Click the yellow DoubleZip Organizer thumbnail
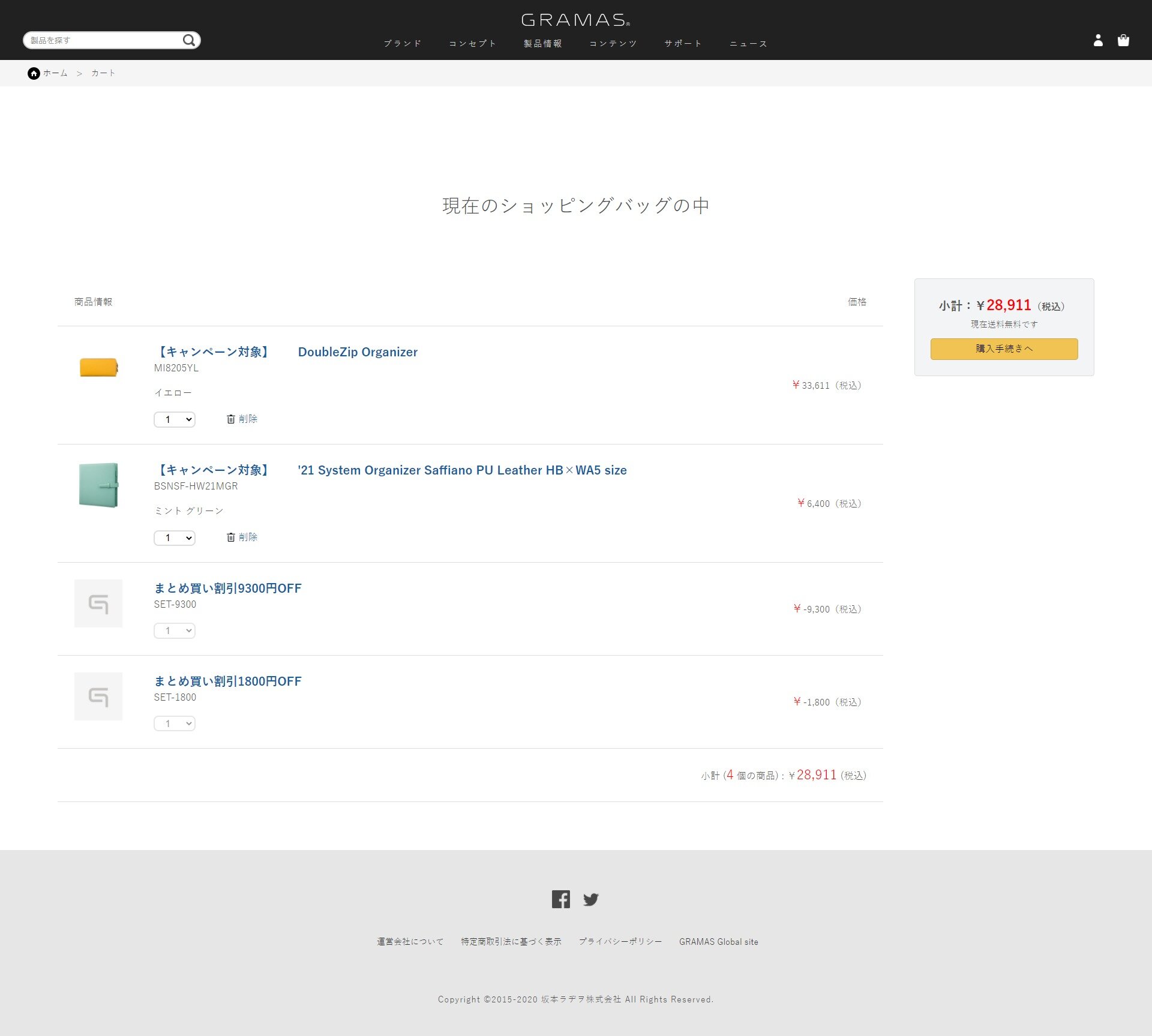The image size is (1152, 1036). pos(99,367)
